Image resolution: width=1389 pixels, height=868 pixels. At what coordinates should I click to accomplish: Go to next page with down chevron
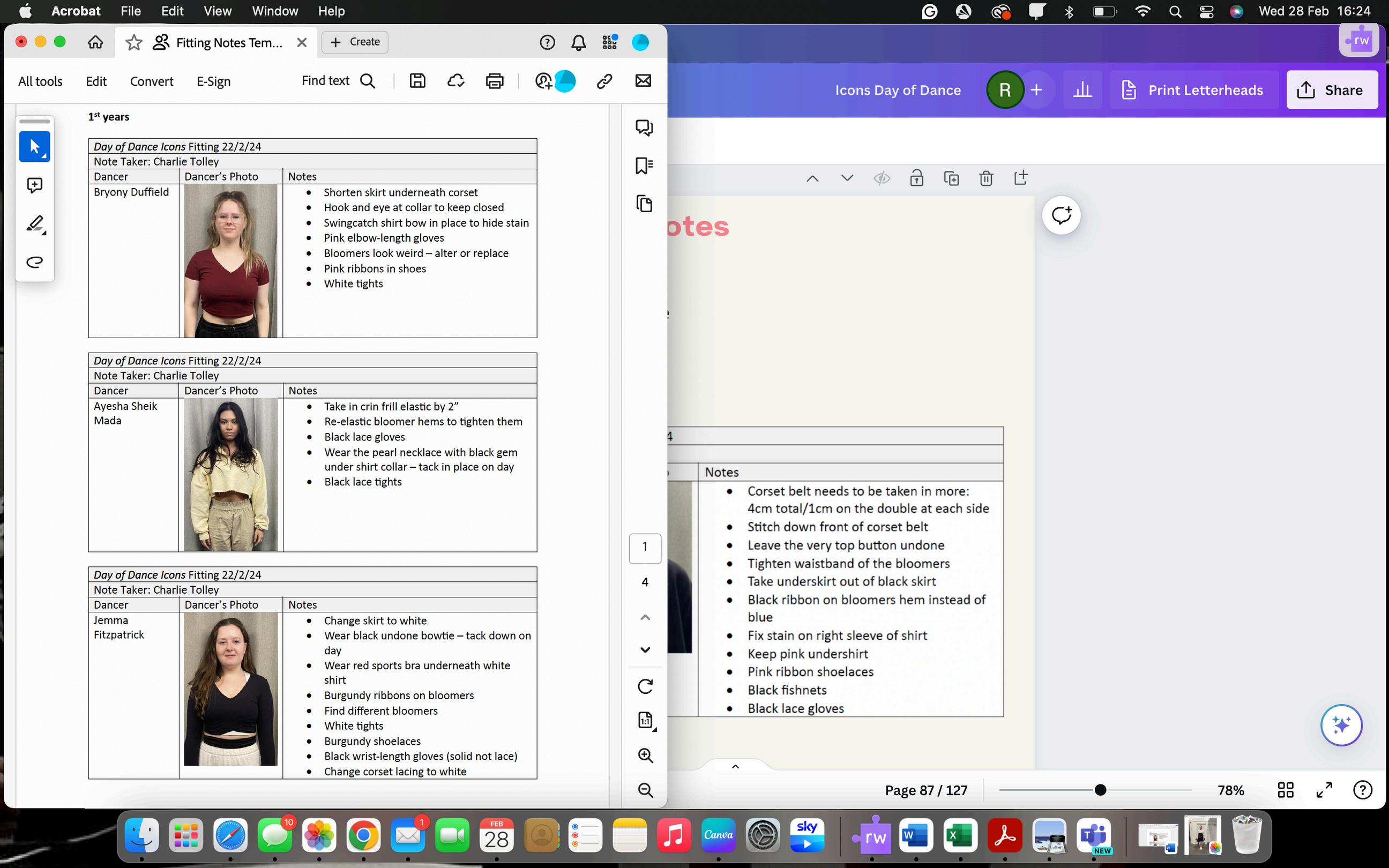(x=645, y=650)
